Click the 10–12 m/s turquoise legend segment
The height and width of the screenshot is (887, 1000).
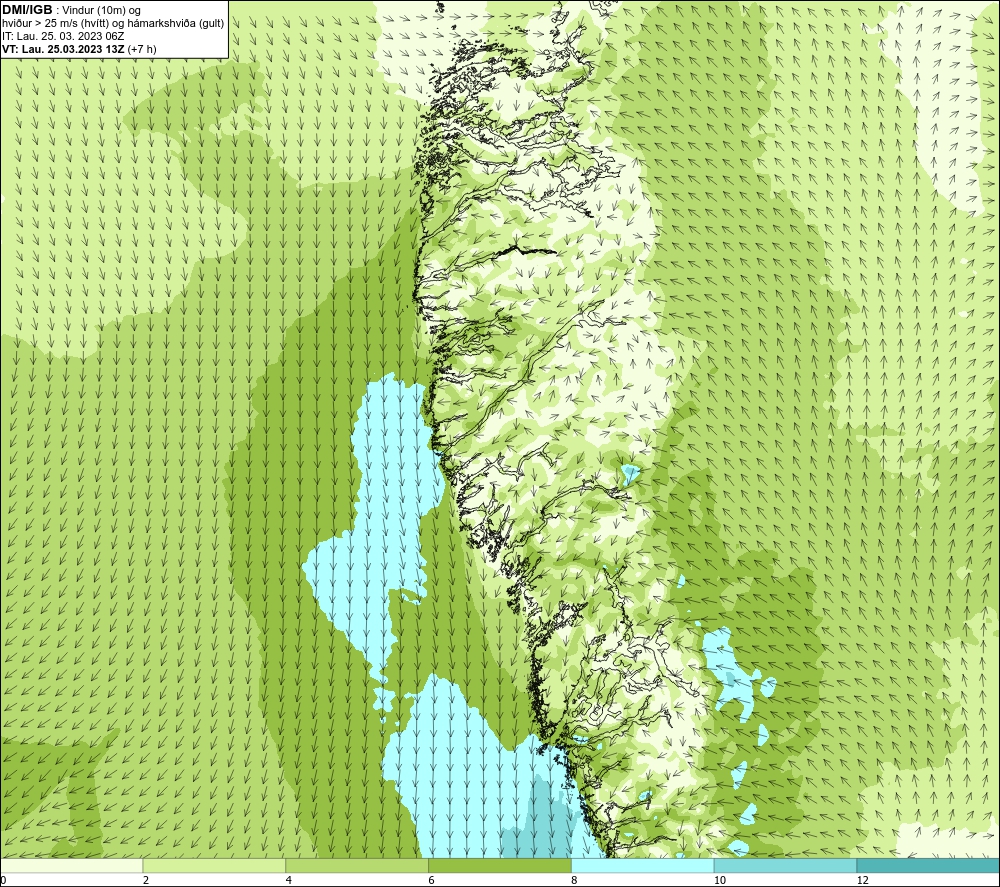(786, 866)
